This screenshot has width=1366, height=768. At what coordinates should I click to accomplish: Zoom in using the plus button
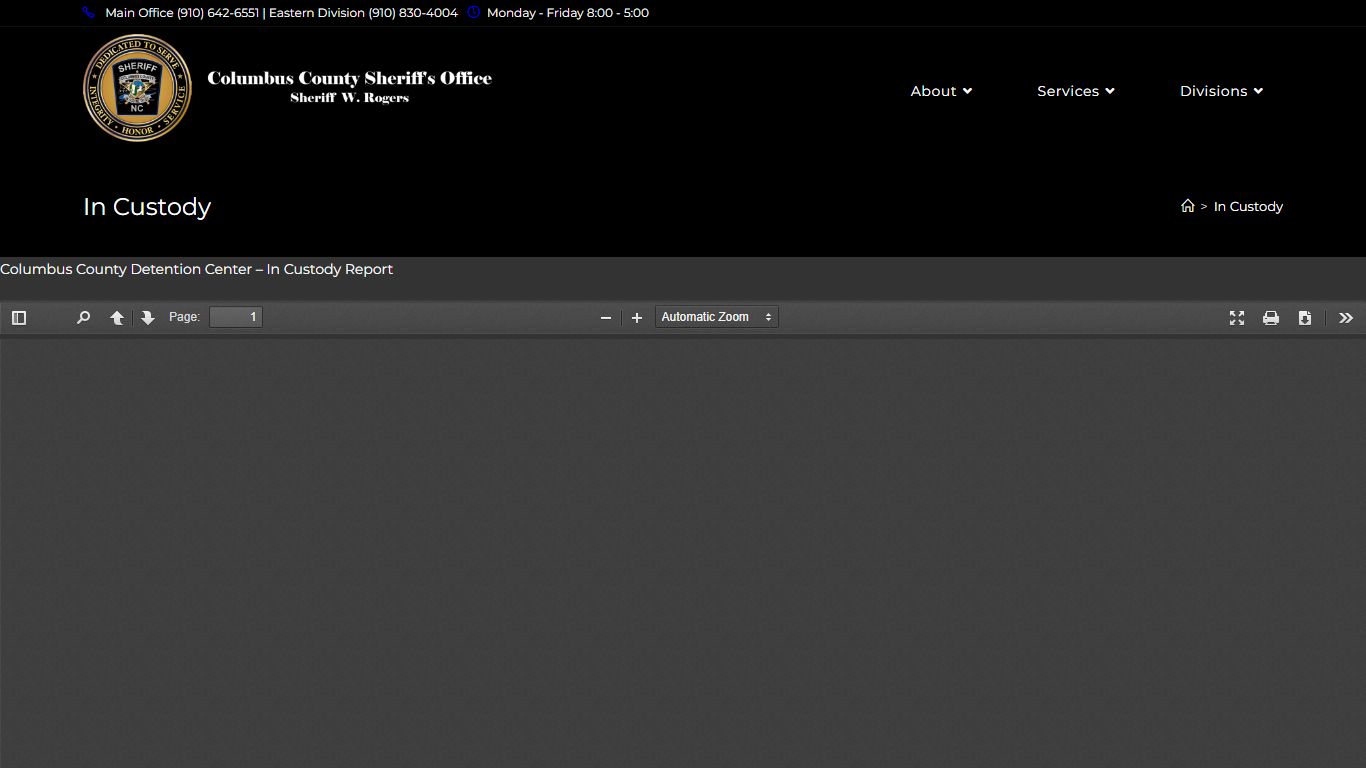point(637,317)
